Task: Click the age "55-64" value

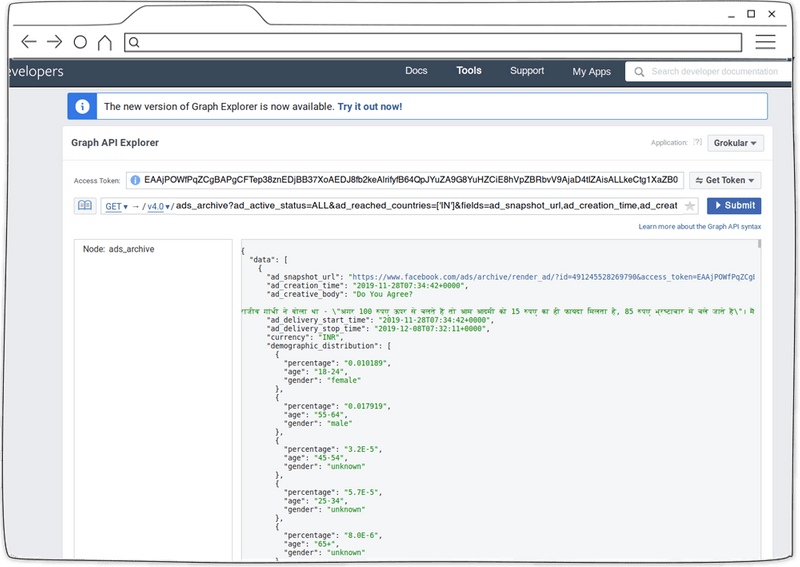Action: coord(329,415)
